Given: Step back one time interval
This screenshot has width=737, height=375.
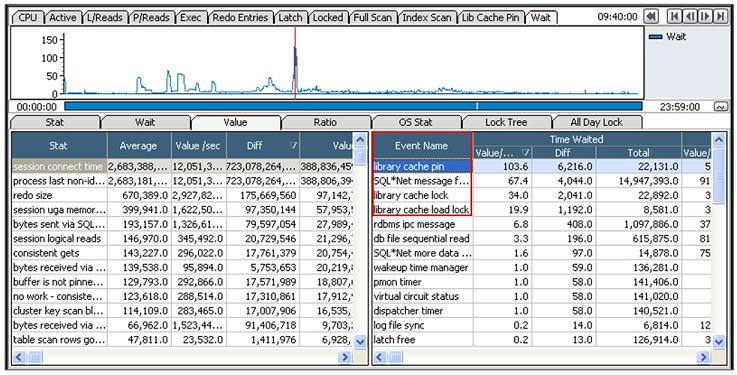Looking at the screenshot, I should (x=690, y=17).
